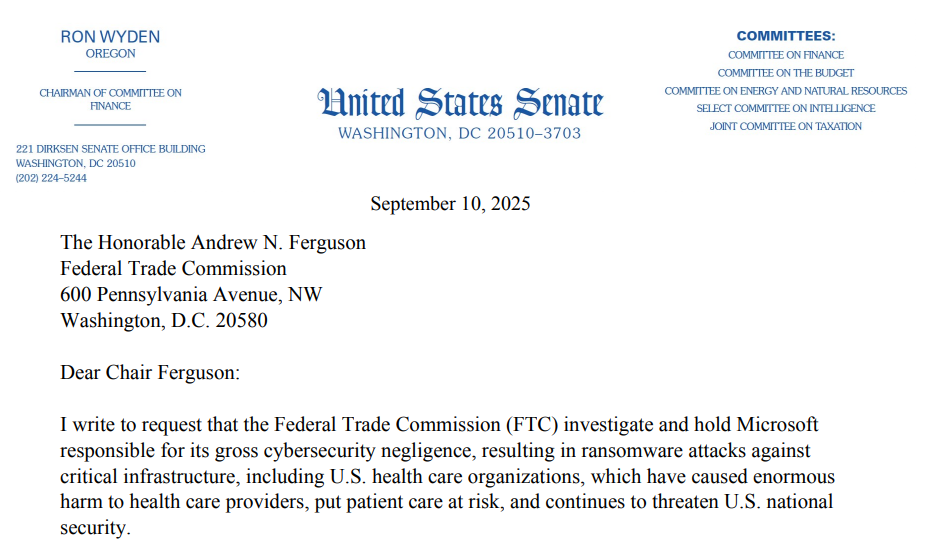Click Joint Committee on Taxation entry

(786, 126)
